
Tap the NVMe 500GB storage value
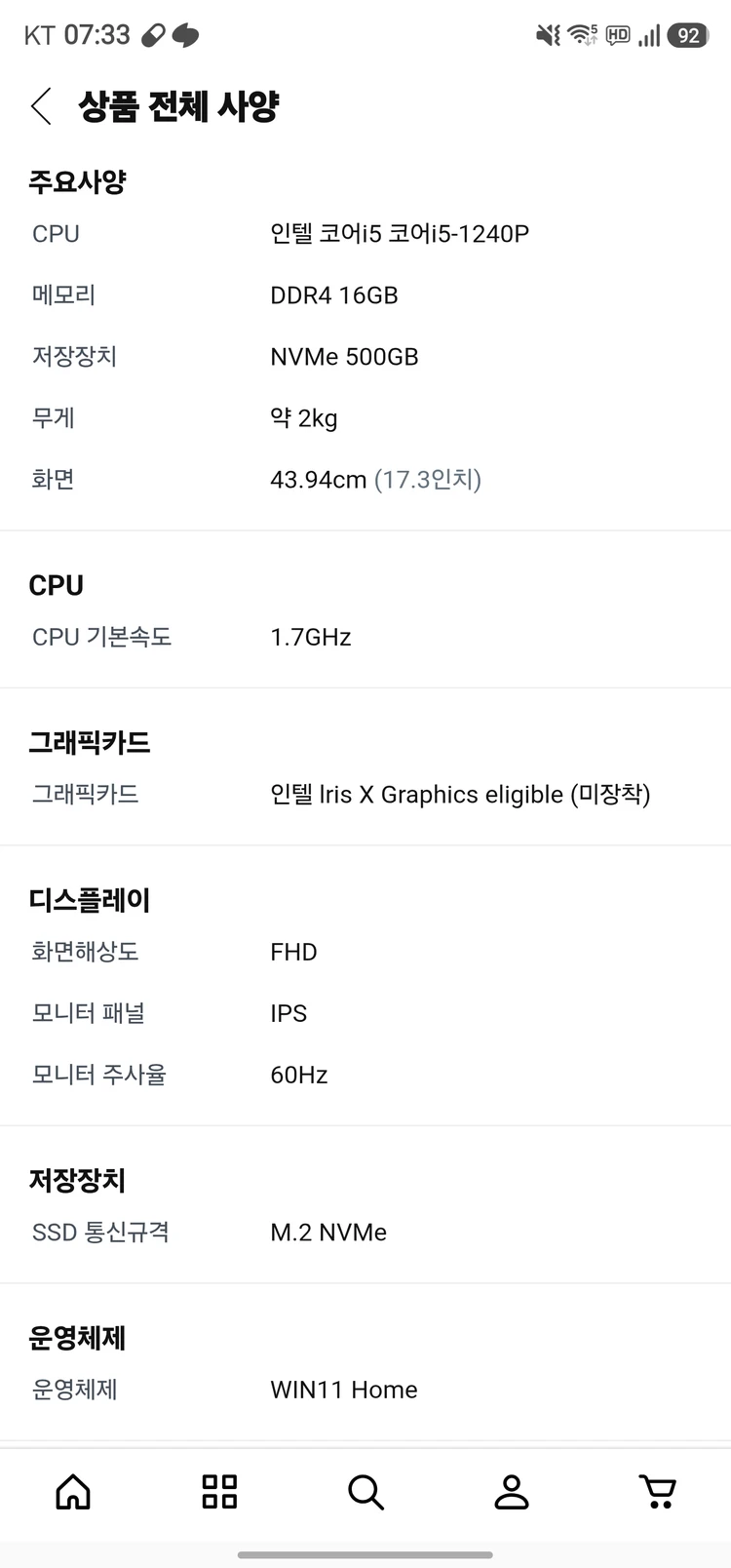click(x=344, y=357)
